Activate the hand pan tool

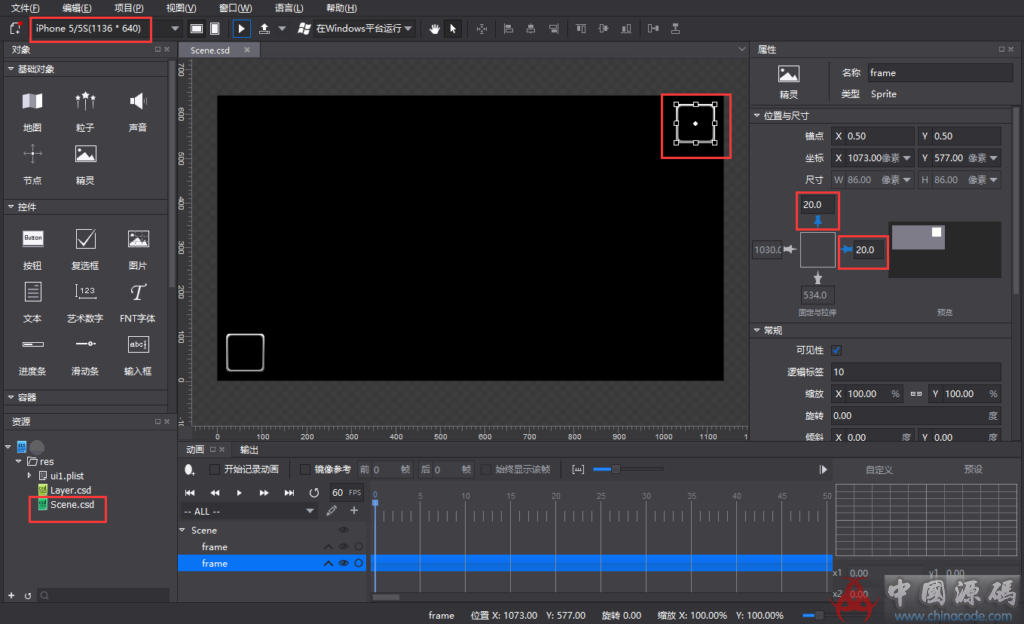[435, 29]
